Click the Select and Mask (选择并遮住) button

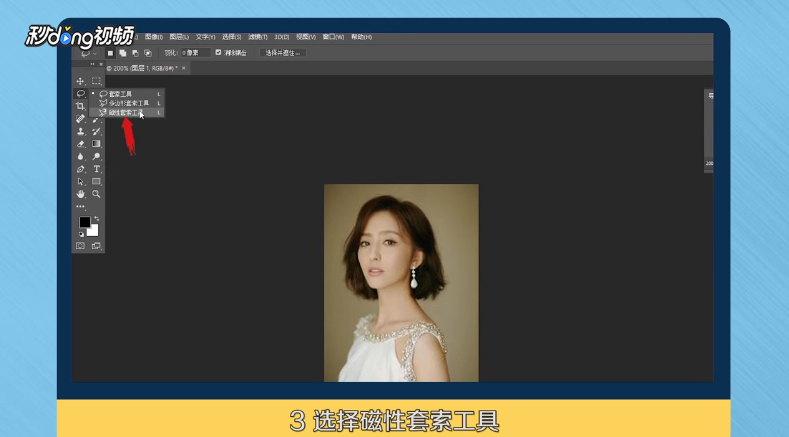tap(283, 53)
